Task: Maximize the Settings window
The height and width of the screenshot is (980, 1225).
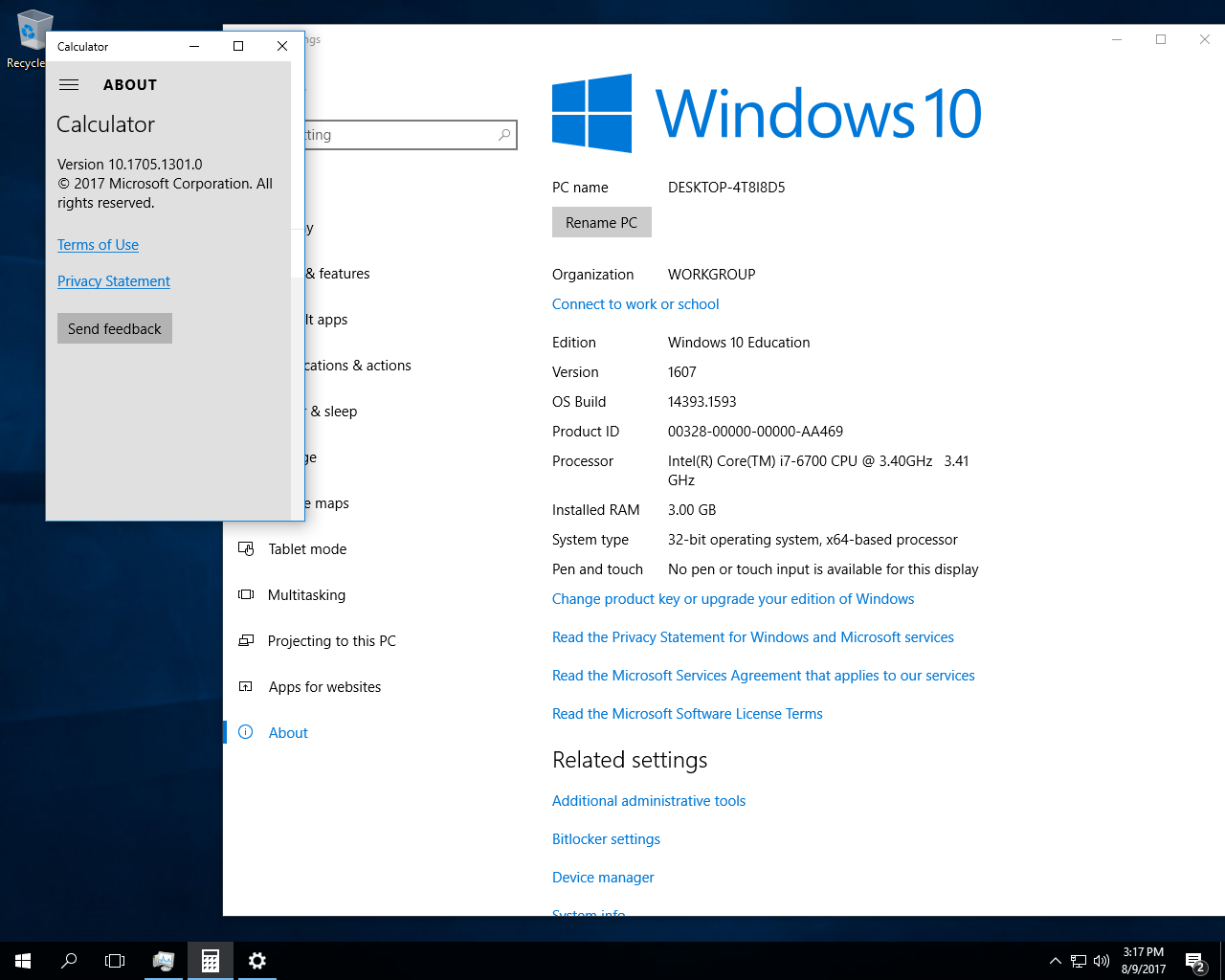Action: tap(1161, 39)
